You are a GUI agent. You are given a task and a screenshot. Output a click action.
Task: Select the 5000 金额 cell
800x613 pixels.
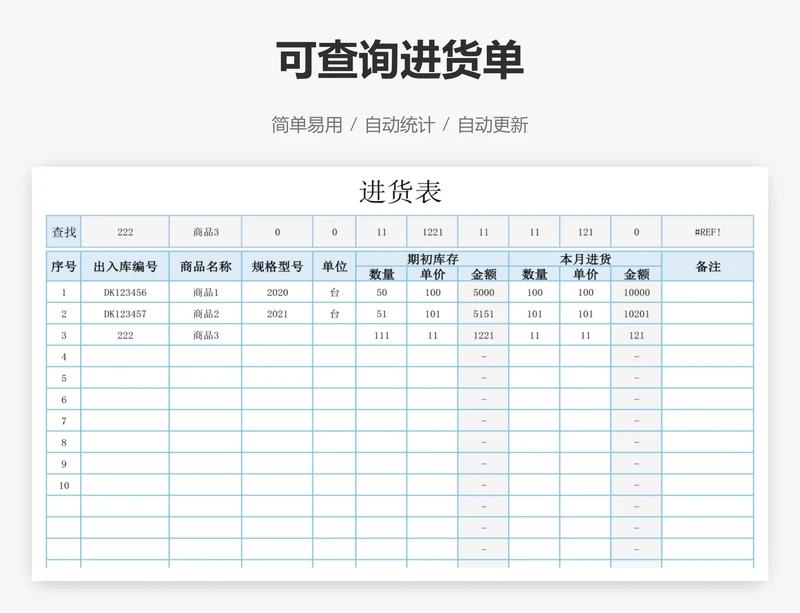pos(483,292)
